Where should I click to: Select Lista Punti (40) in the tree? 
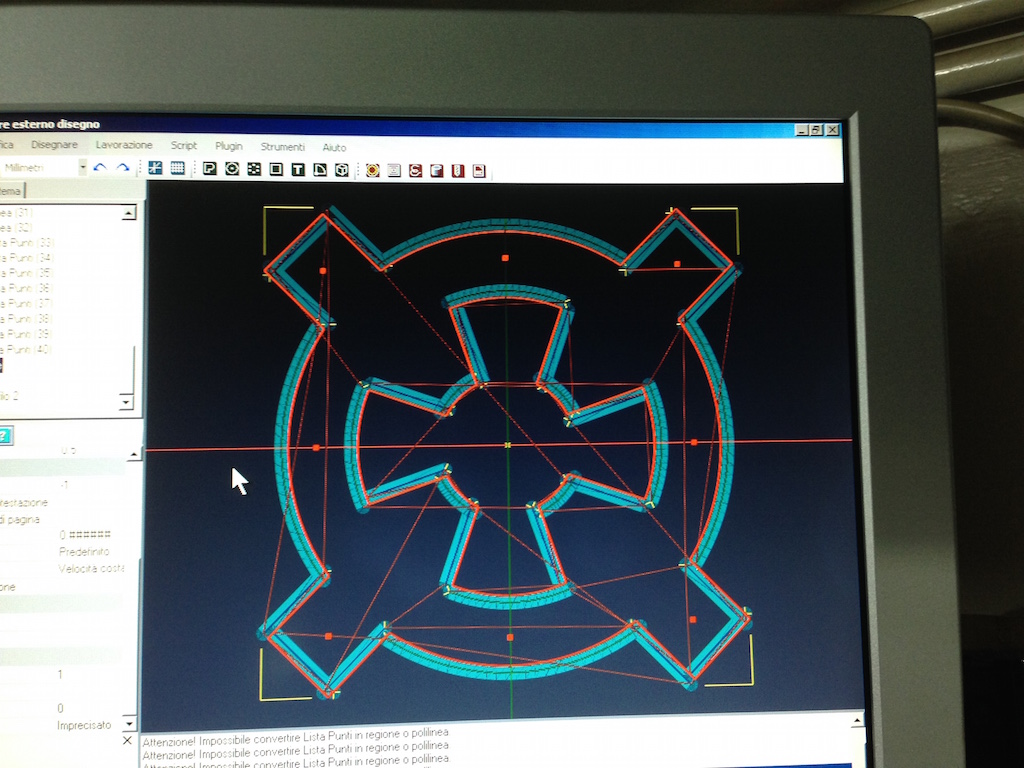(x=27, y=349)
